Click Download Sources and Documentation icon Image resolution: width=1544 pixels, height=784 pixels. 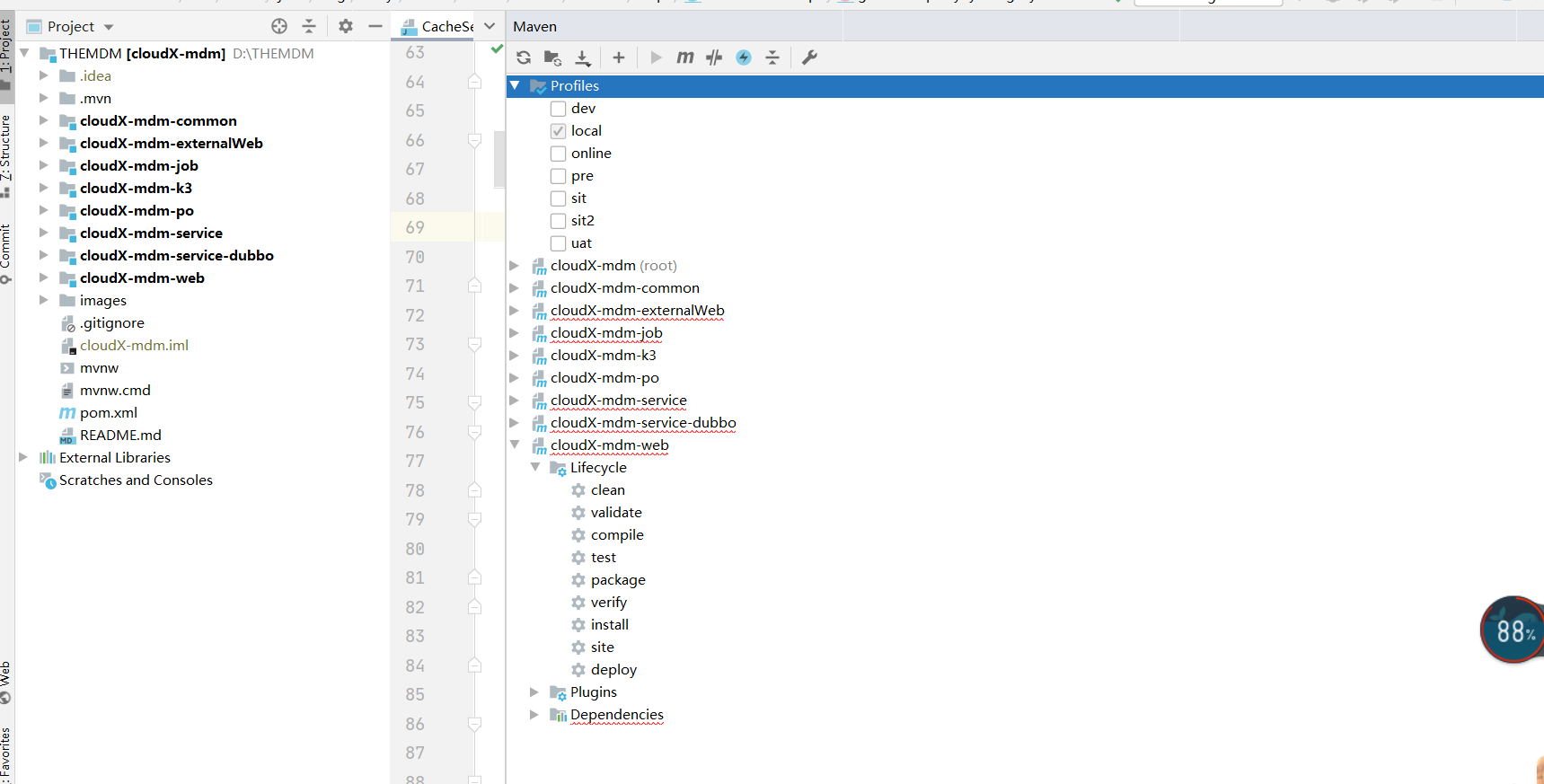click(x=583, y=57)
